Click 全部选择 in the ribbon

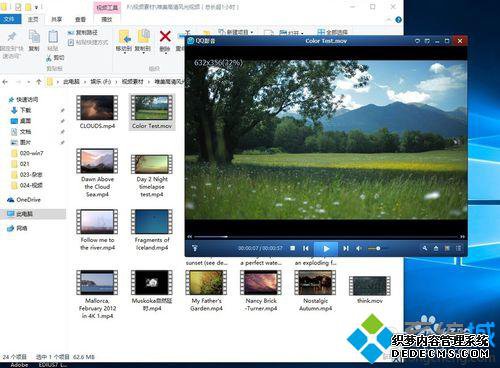click(333, 32)
